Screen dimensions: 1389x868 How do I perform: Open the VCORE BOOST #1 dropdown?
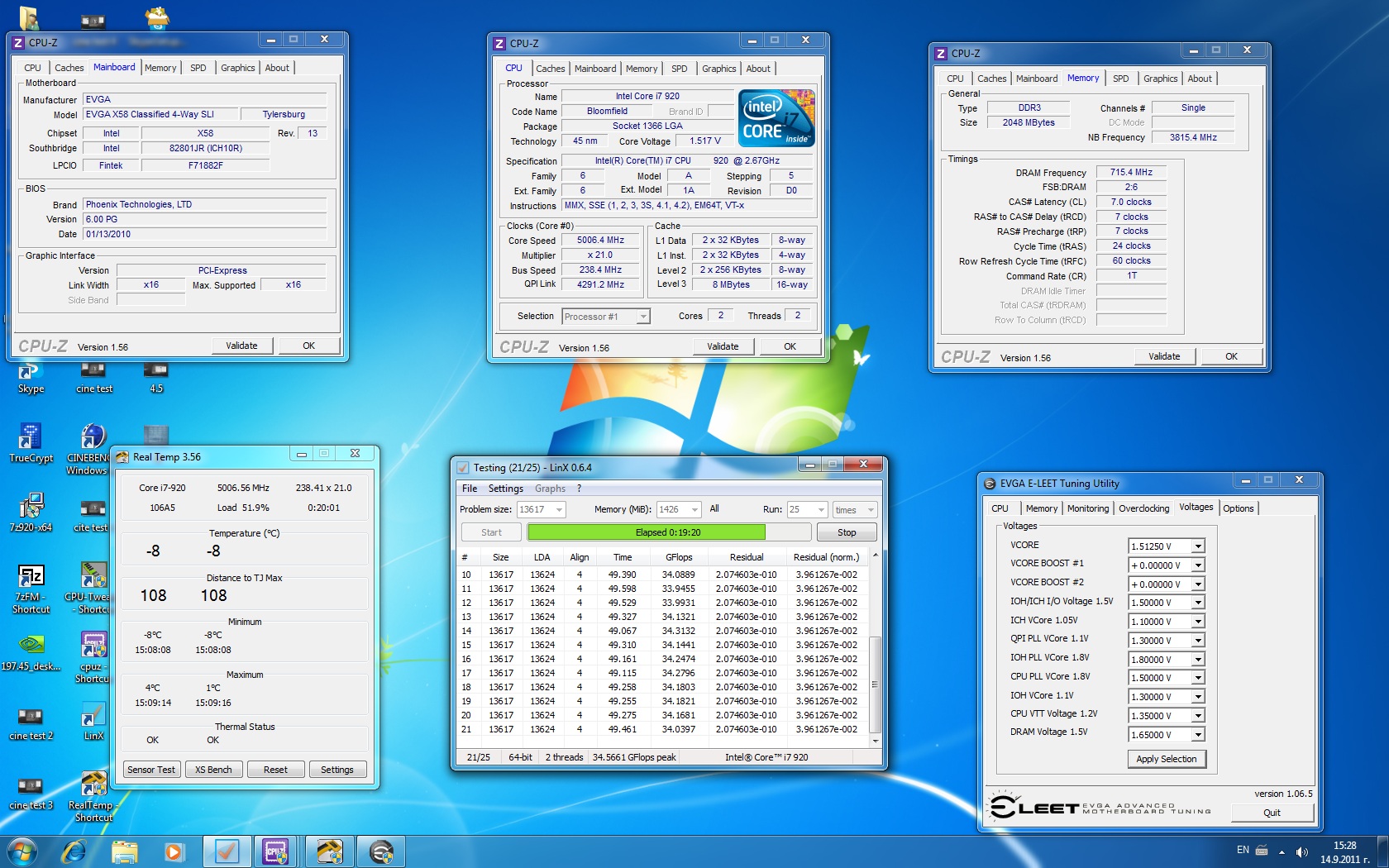(1198, 565)
